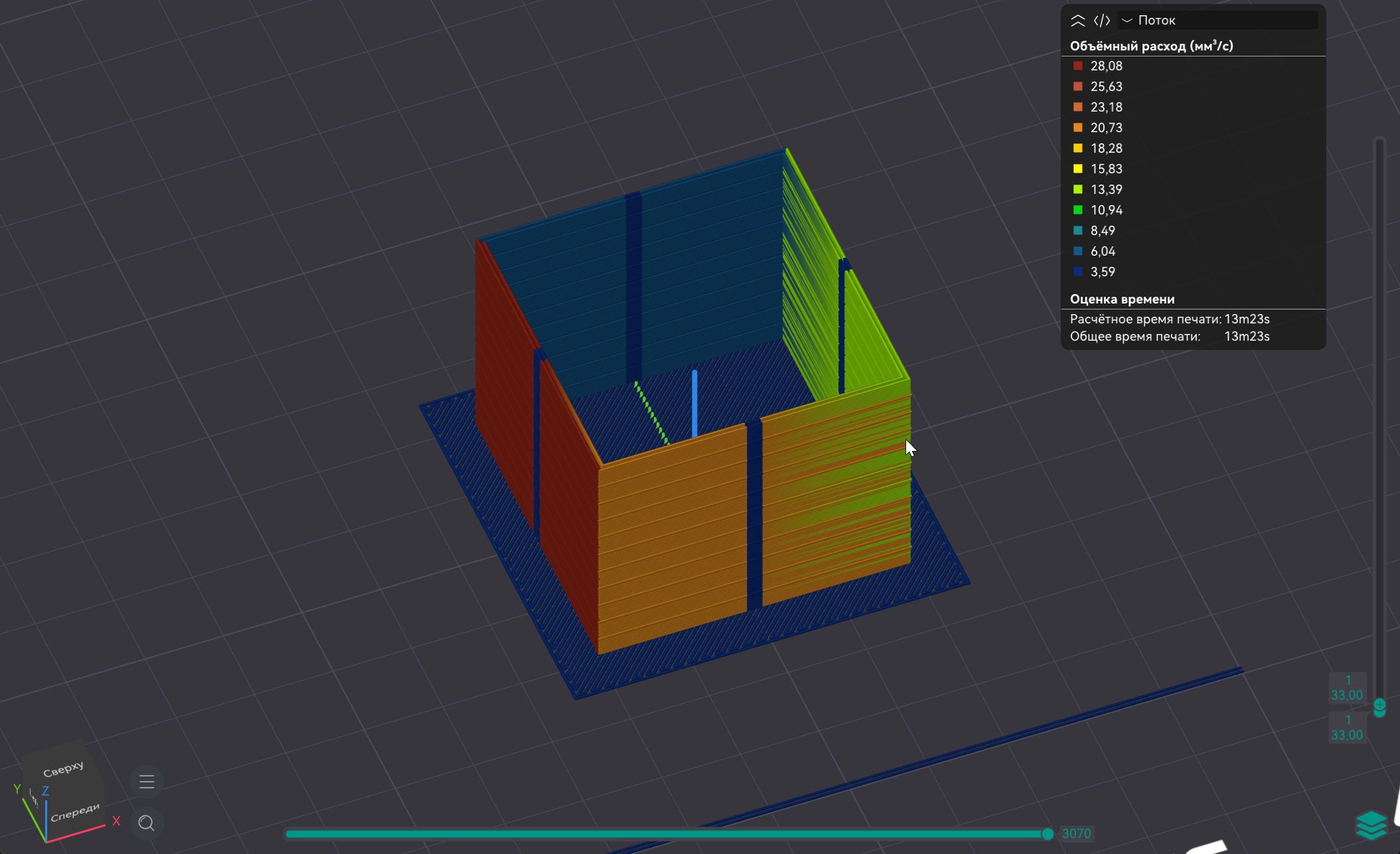Click the 18,28 yellow-orange color swatch

tap(1078, 148)
